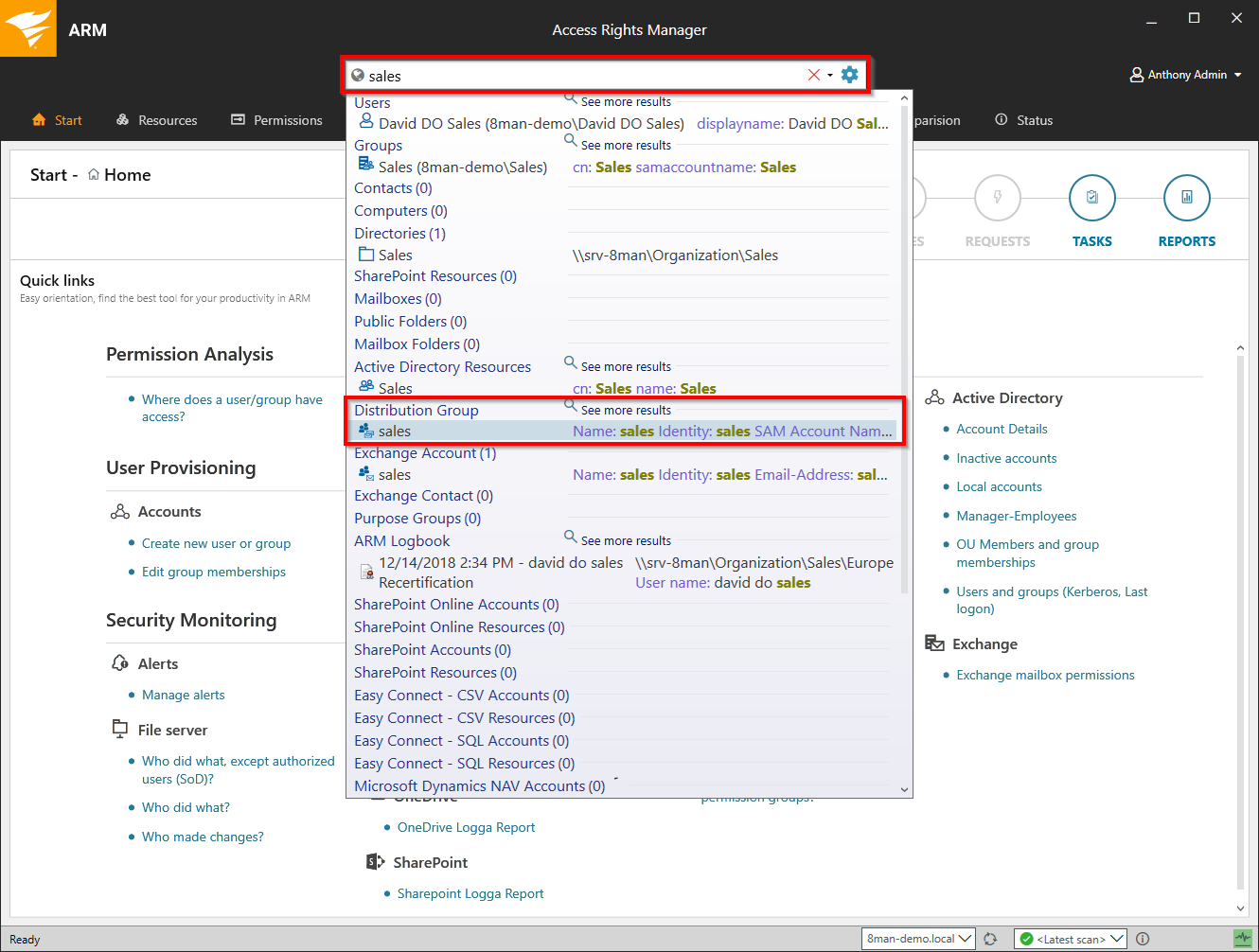Click the info icon in the status bar
The image size is (1259, 952).
pyautogui.click(x=1143, y=939)
